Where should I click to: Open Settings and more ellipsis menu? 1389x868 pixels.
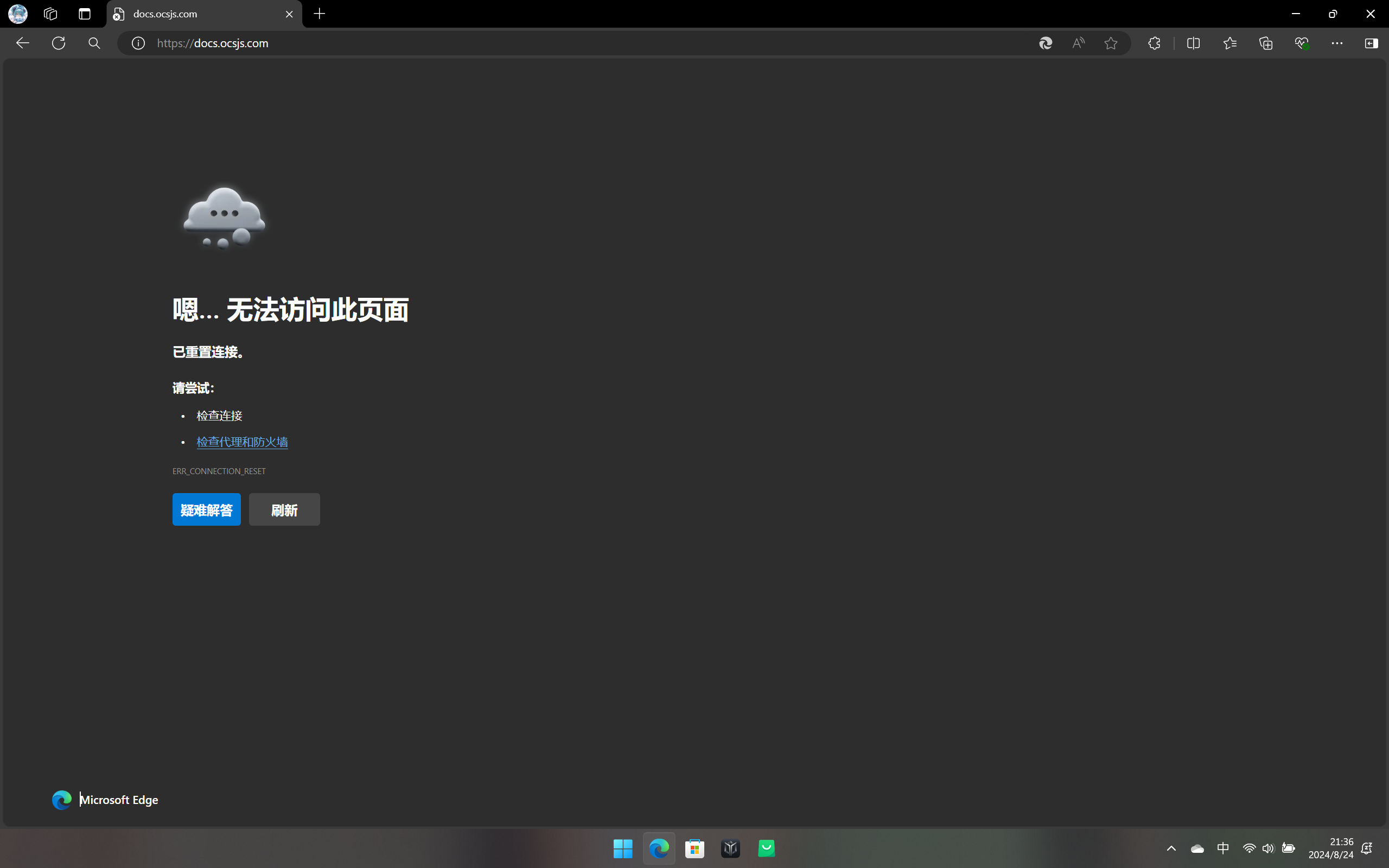coord(1337,43)
